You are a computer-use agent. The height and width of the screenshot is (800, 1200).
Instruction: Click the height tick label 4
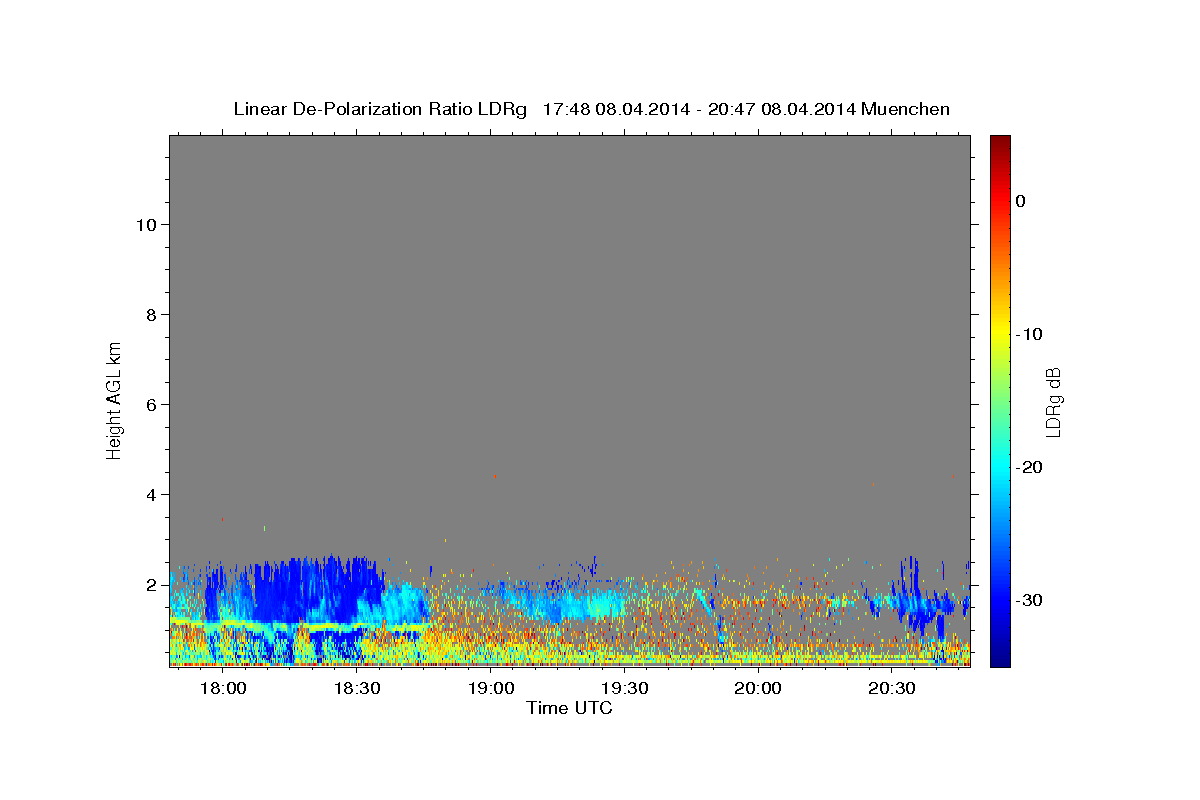(151, 495)
